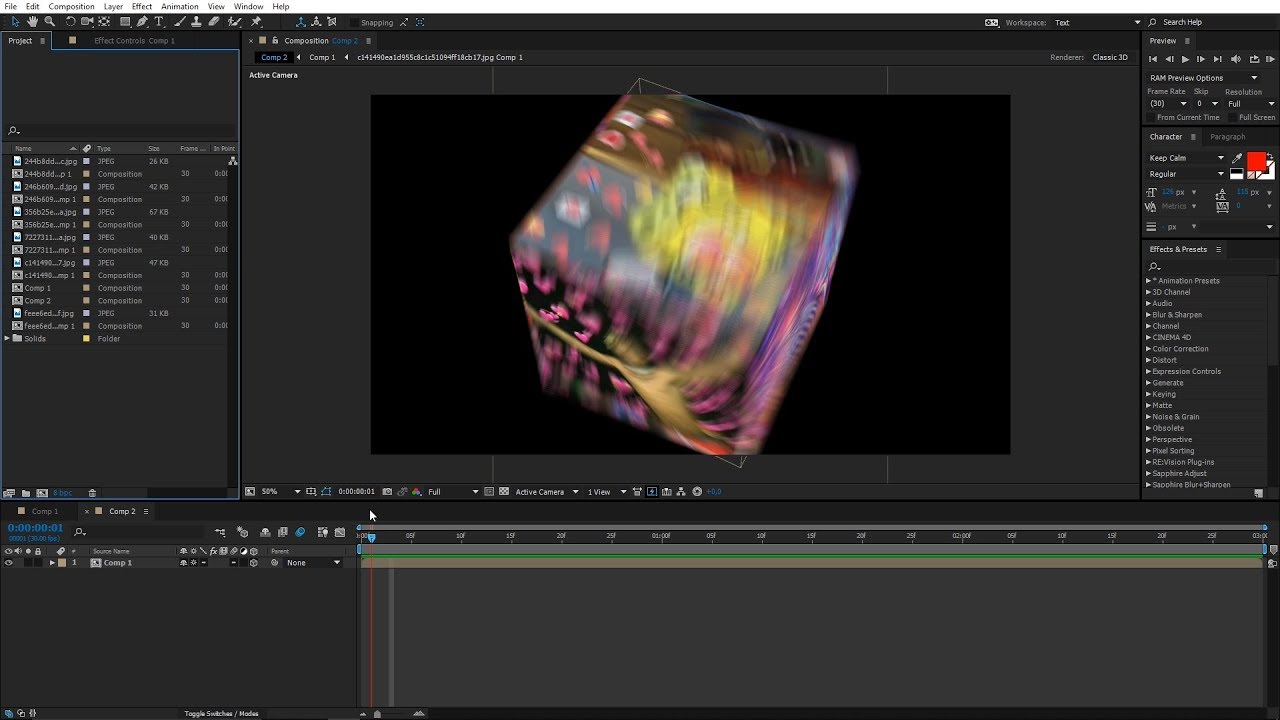Screen dimensions: 1280x720
Task: Click the timeline search magnifier icon
Action: [79, 532]
